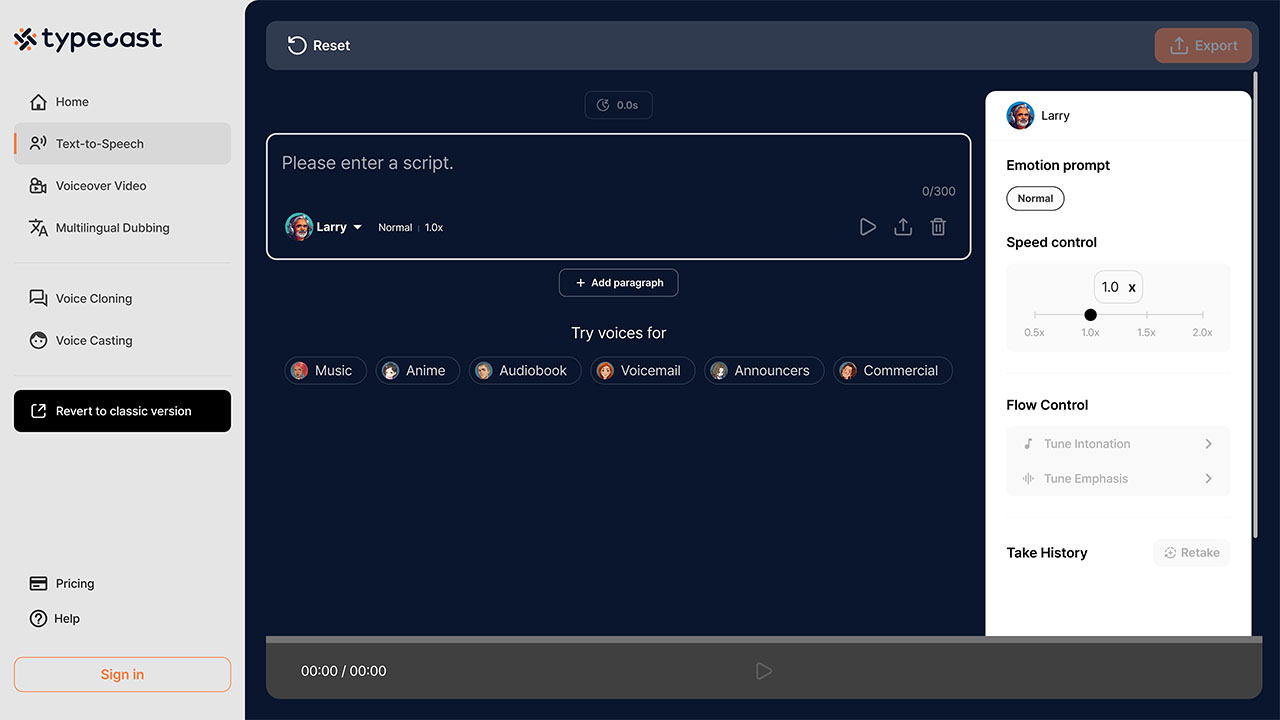Click the 0/300 character counter
Image resolution: width=1280 pixels, height=720 pixels.
coord(939,191)
